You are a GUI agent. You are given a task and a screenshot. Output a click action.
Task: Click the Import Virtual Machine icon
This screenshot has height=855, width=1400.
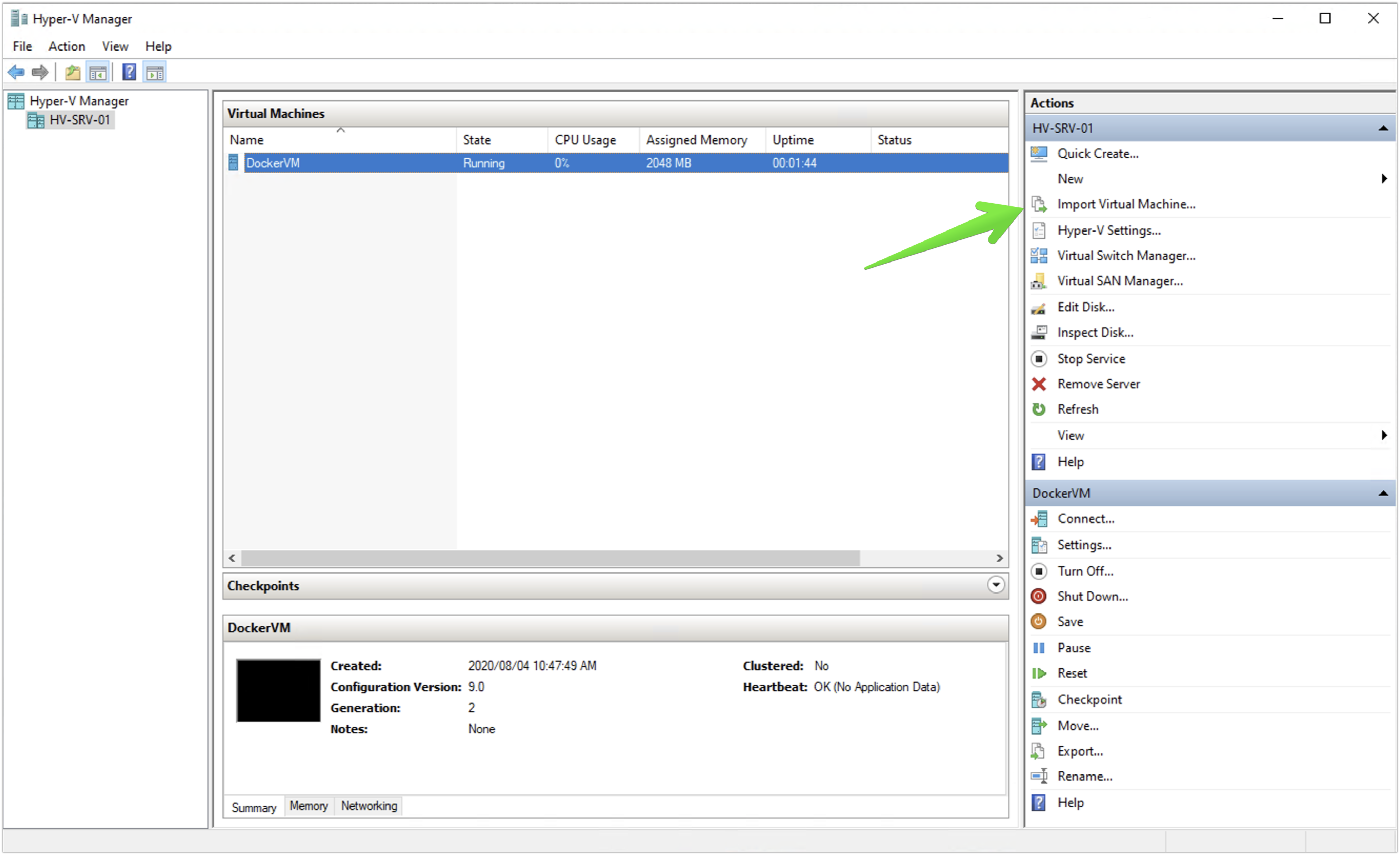pos(1039,204)
